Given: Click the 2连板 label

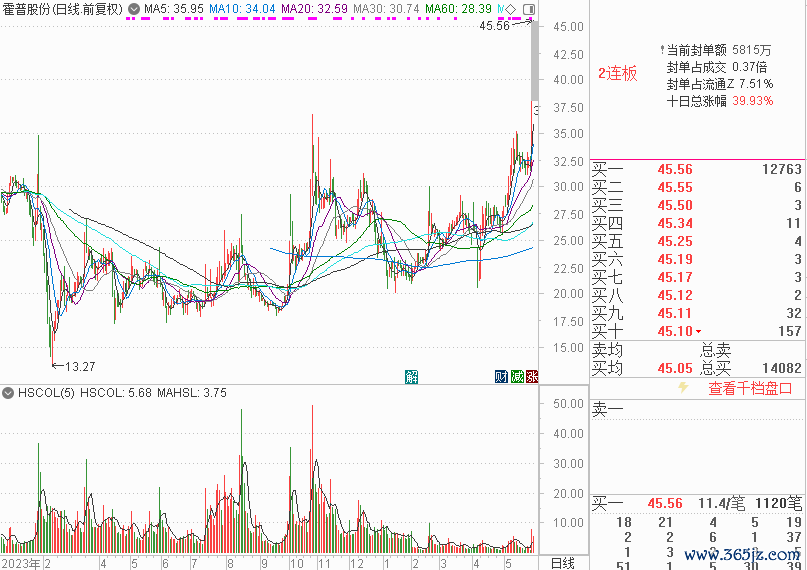Looking at the screenshot, I should point(617,73).
